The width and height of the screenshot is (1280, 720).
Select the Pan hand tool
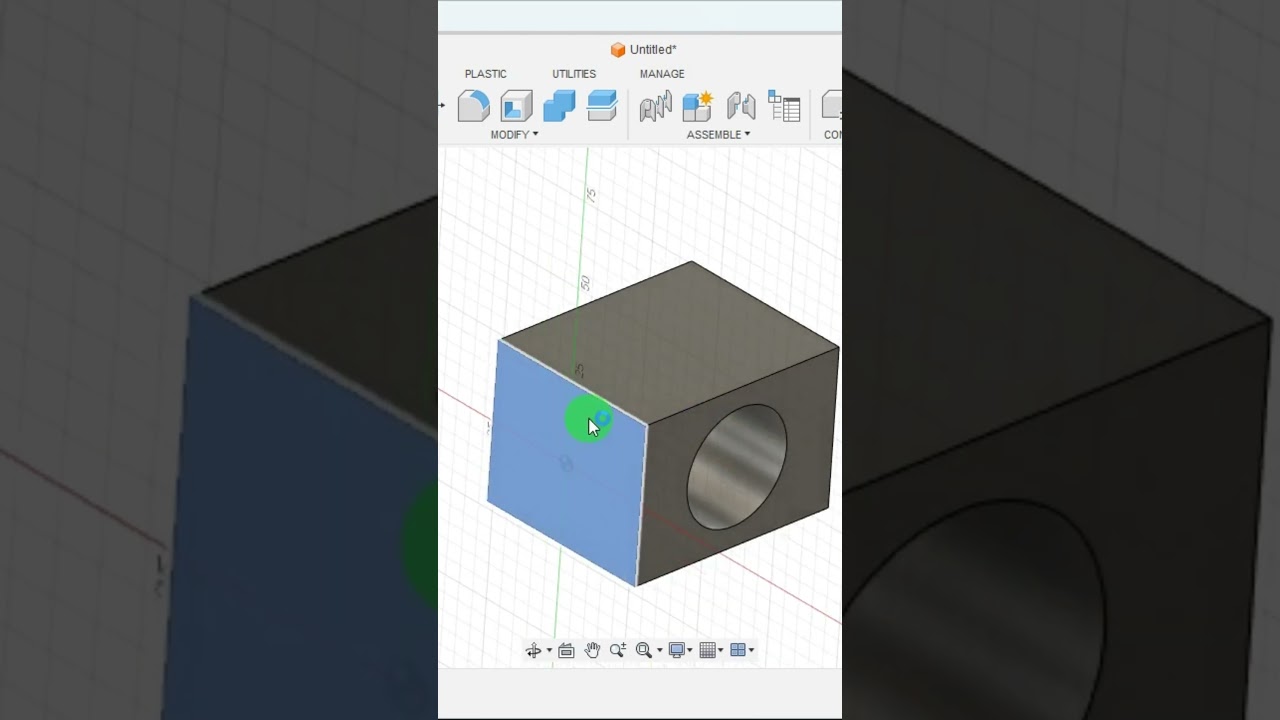pyautogui.click(x=592, y=650)
